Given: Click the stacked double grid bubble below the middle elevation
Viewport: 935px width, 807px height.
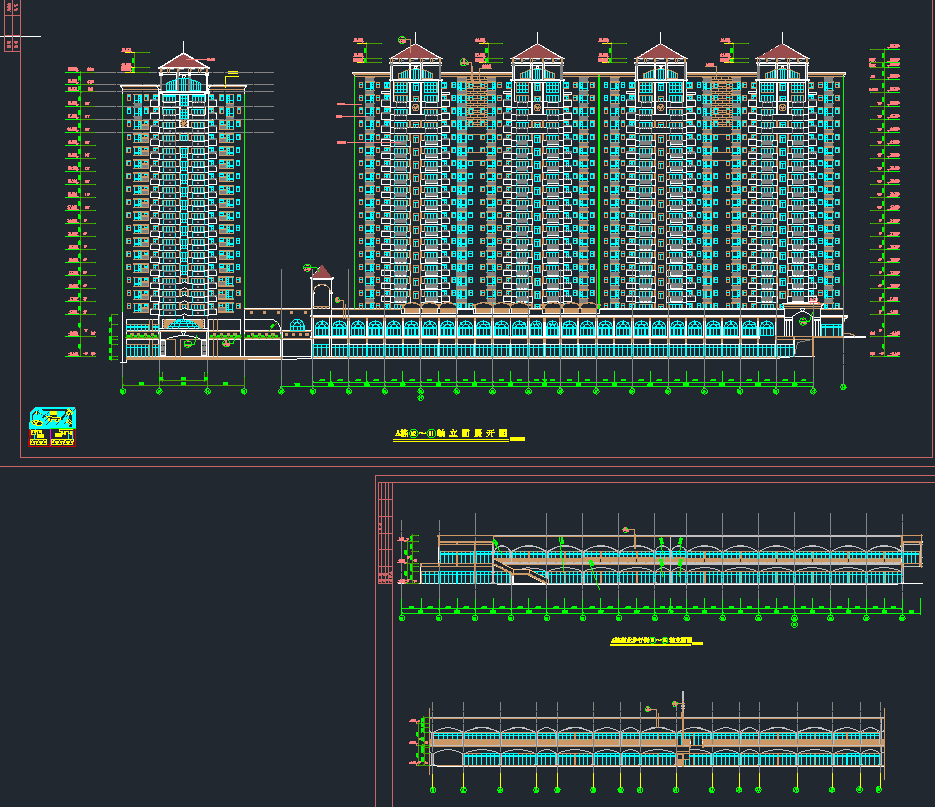Looking at the screenshot, I should tap(794, 621).
